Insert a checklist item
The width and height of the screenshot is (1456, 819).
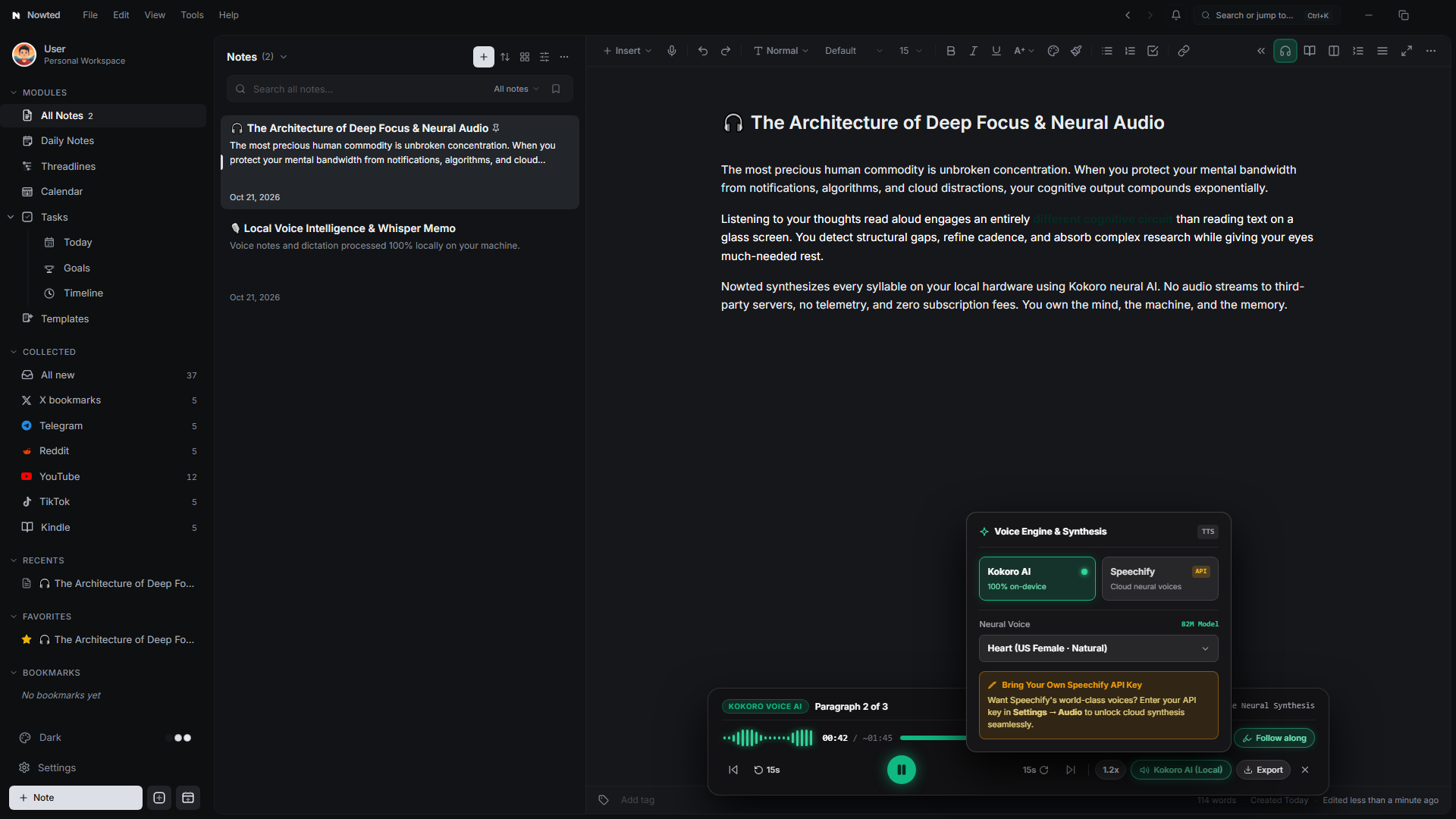coord(1153,51)
